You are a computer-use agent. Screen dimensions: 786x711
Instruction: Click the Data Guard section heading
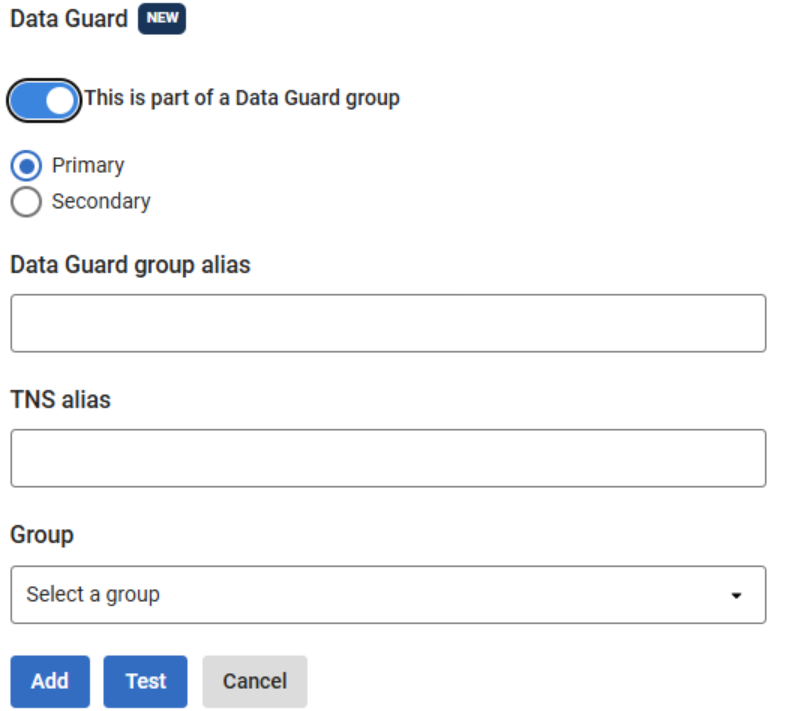69,19
